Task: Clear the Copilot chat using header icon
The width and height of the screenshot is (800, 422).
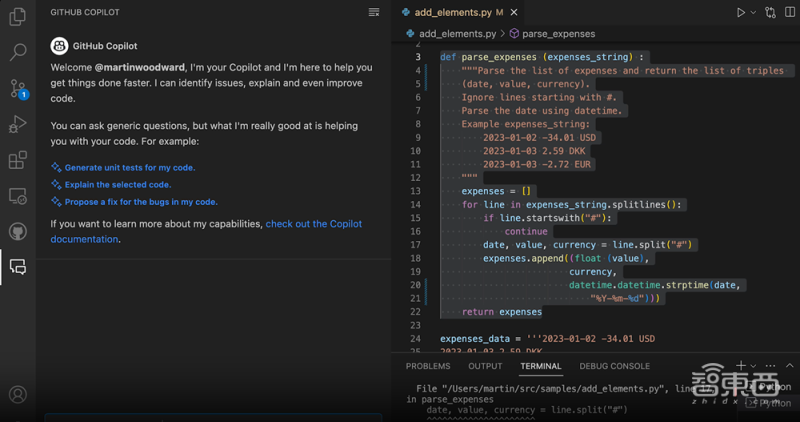Action: pyautogui.click(x=374, y=12)
